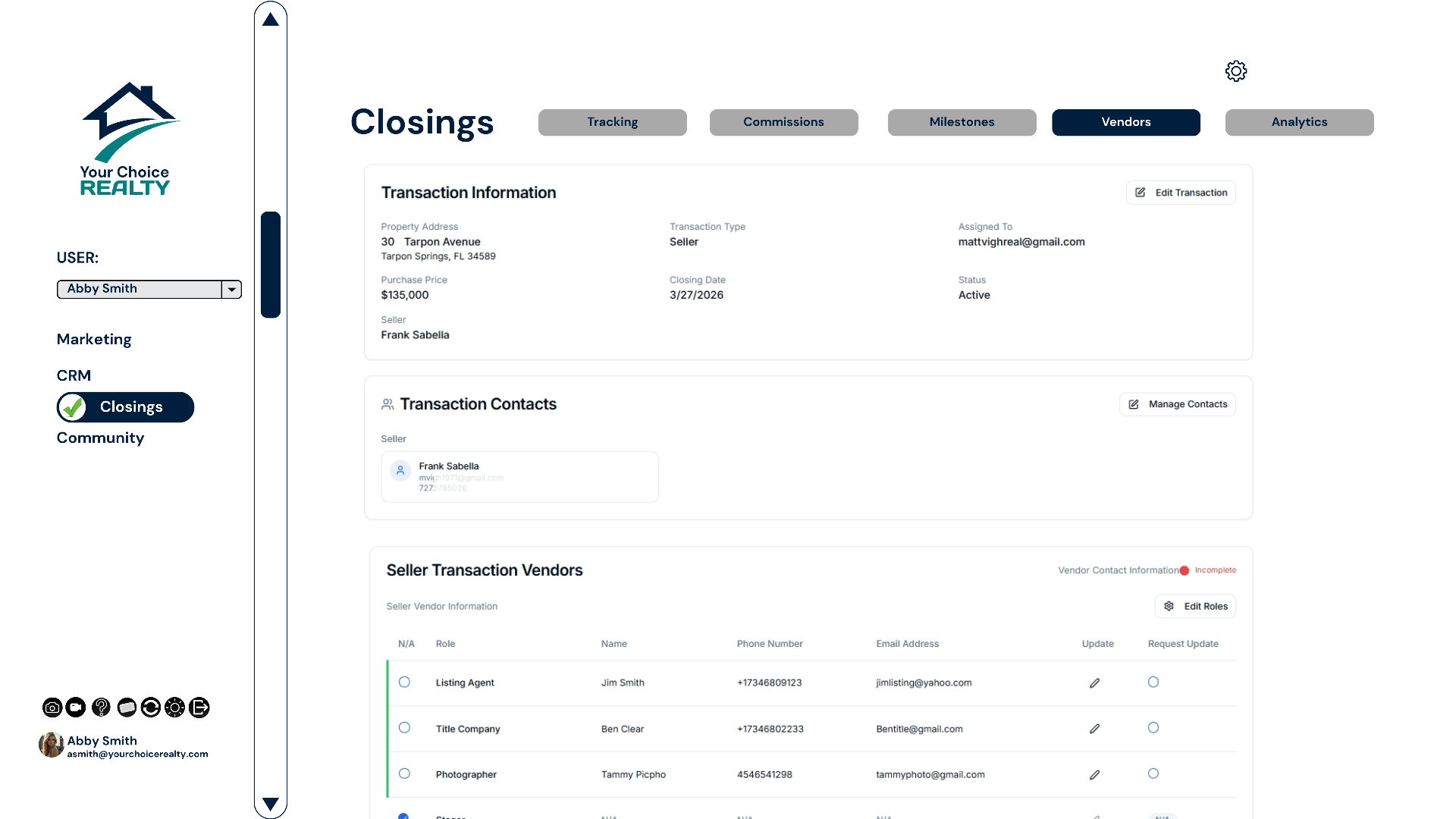This screenshot has height=819, width=1456.
Task: Click the name Tammy Picpho
Action: tap(633, 775)
